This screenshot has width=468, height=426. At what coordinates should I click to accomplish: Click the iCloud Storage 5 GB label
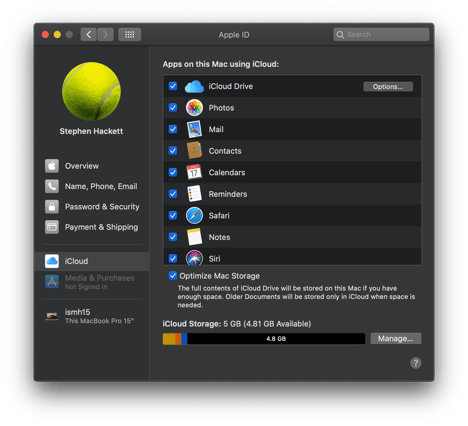click(237, 324)
